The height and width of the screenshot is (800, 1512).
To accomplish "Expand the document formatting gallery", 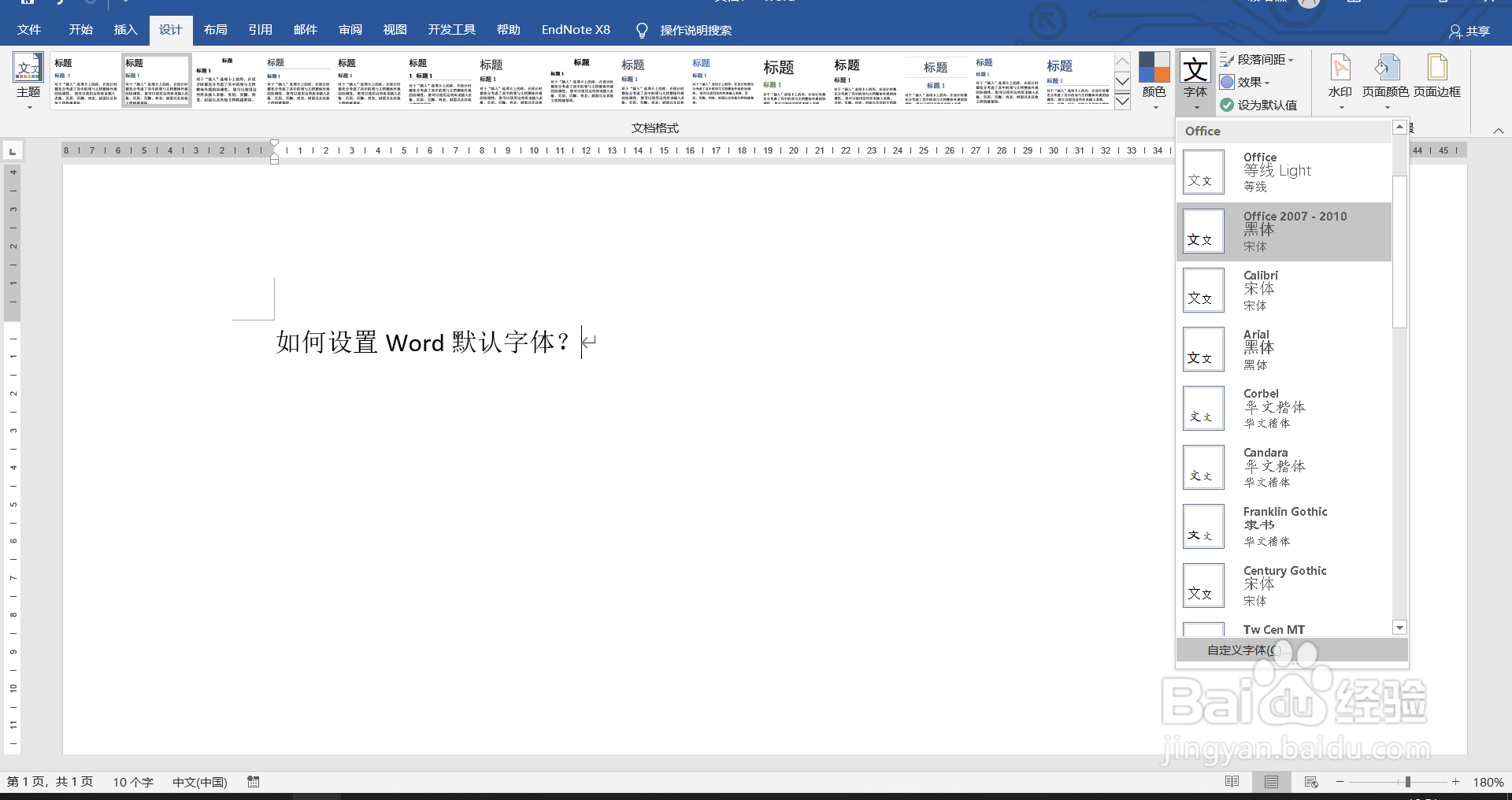I will tap(1123, 102).
